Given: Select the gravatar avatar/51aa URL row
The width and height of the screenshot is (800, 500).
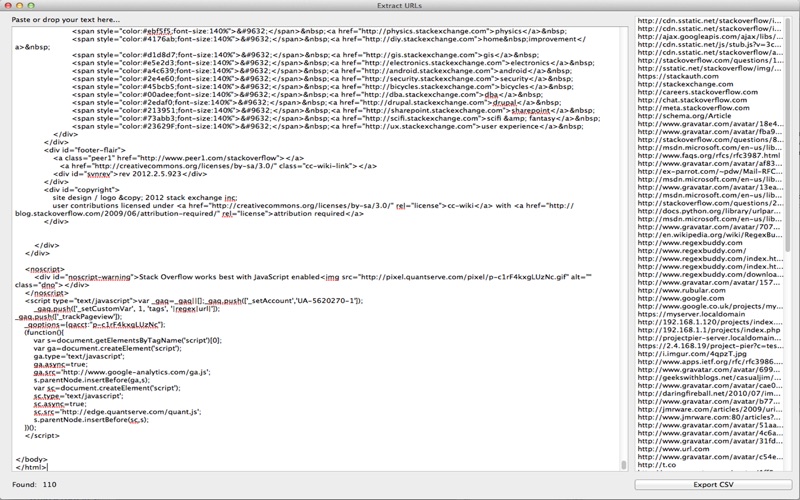Looking at the screenshot, I should click(x=709, y=425).
